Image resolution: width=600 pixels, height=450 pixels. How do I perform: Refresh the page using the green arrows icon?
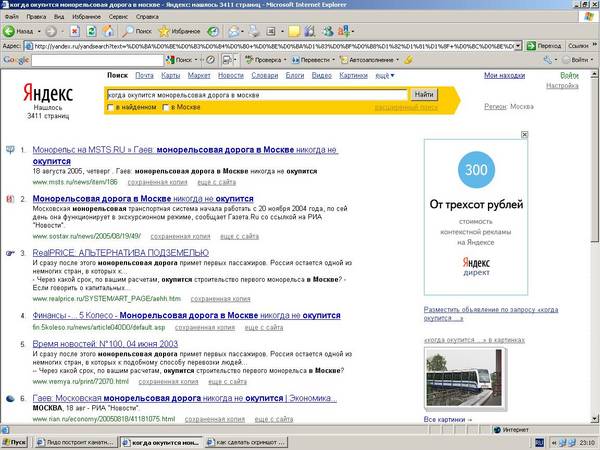pyautogui.click(x=91, y=31)
